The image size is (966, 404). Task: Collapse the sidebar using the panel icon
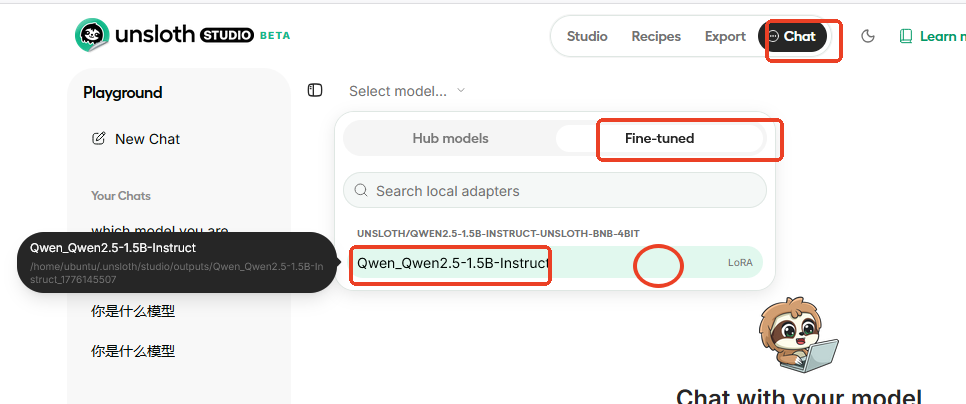(315, 91)
